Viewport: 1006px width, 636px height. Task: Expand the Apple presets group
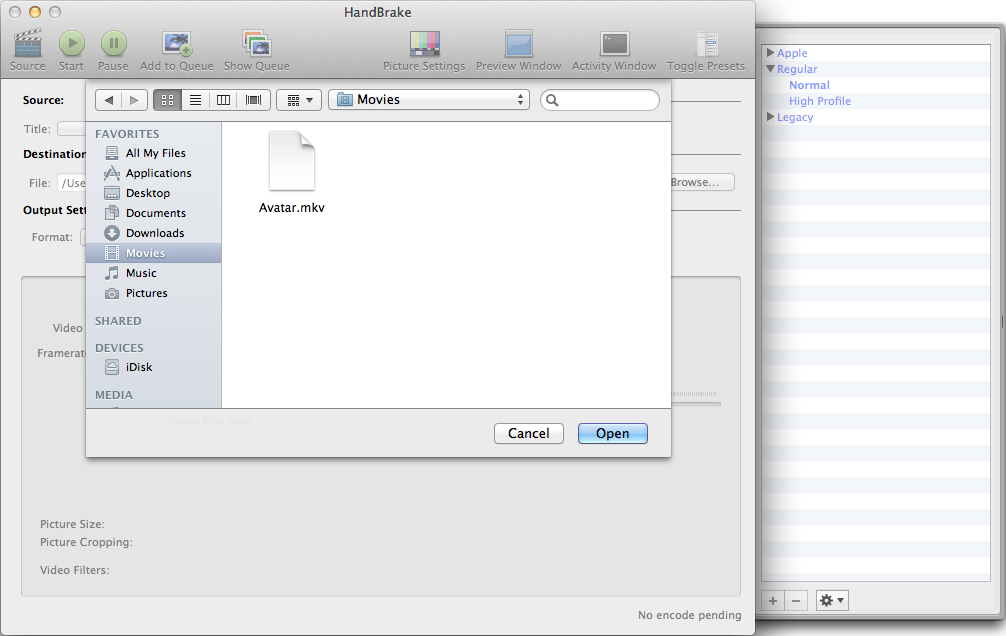click(770, 53)
